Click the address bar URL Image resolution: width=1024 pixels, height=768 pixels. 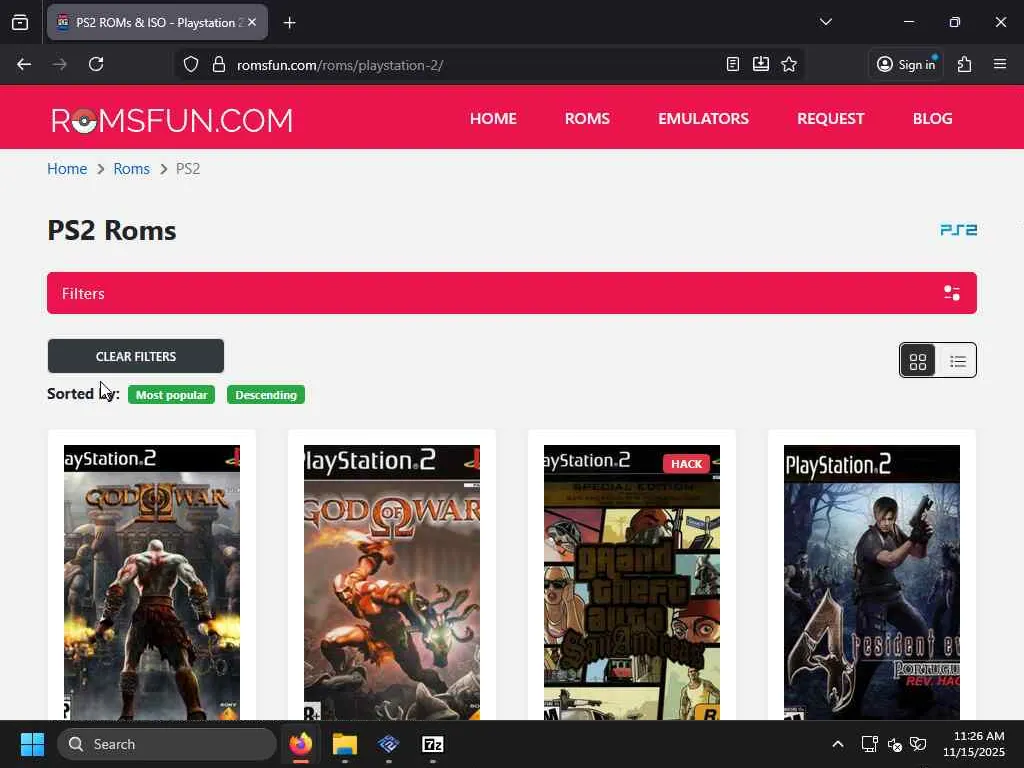pyautogui.click(x=340, y=65)
